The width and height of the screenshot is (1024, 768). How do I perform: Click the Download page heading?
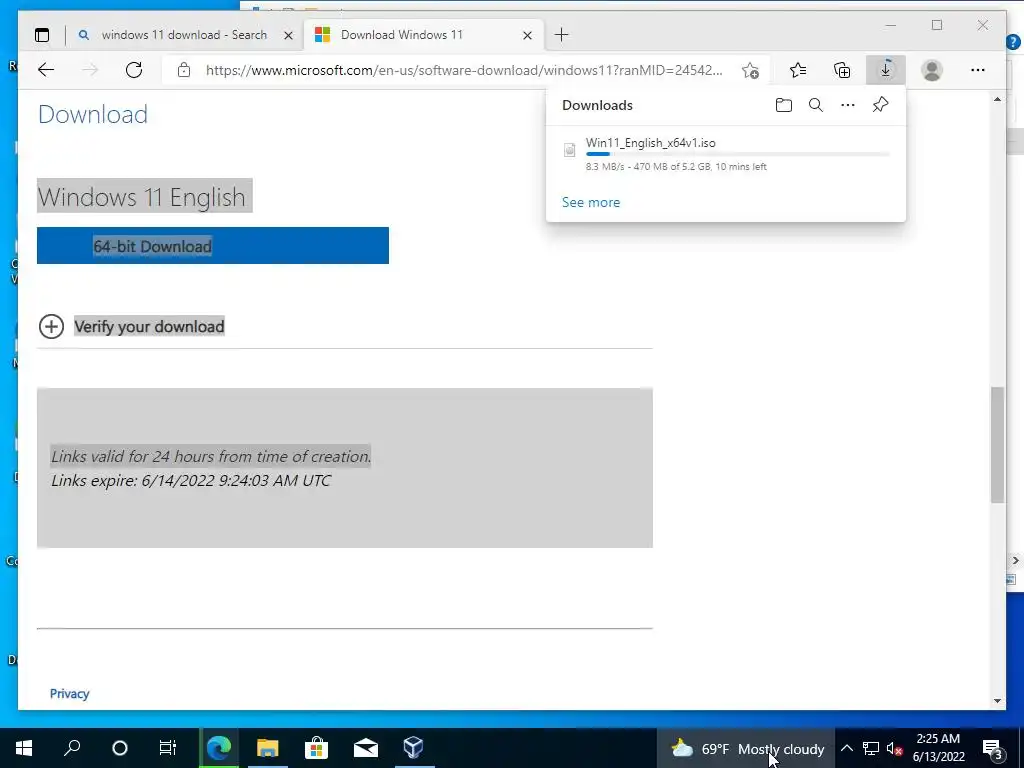(x=93, y=114)
